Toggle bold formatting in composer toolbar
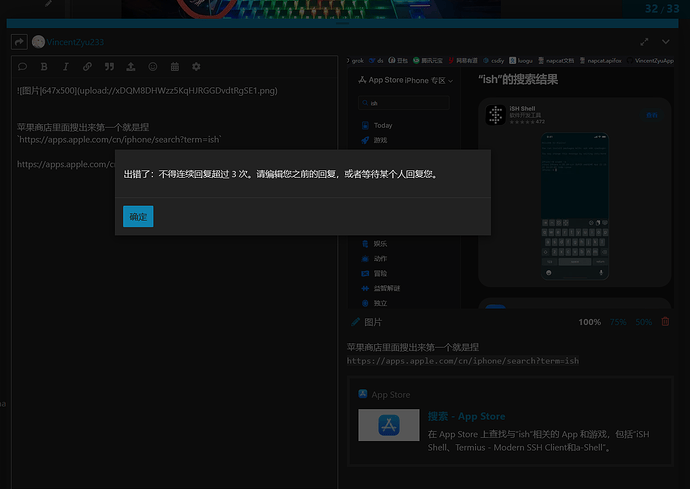The image size is (690, 489). pos(44,66)
